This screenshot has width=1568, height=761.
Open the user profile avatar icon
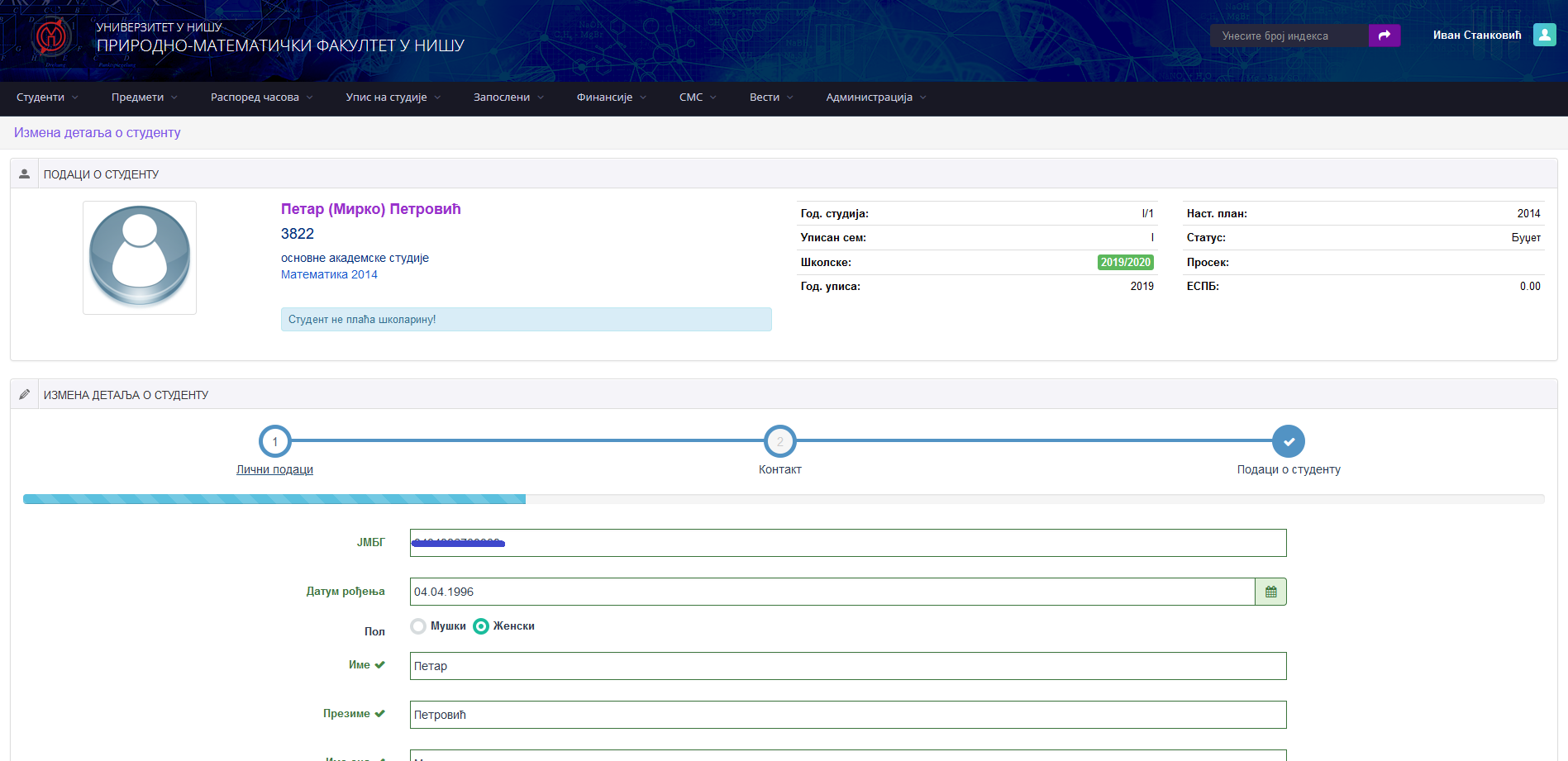[1544, 35]
